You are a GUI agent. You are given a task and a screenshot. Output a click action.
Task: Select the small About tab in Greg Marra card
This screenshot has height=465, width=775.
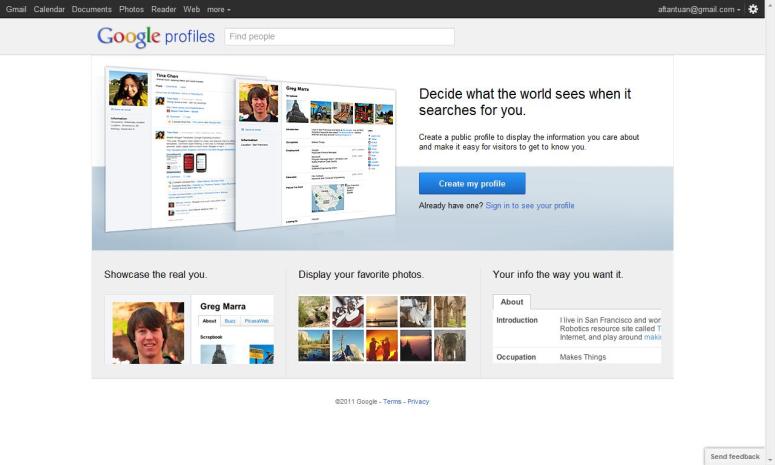click(x=210, y=321)
